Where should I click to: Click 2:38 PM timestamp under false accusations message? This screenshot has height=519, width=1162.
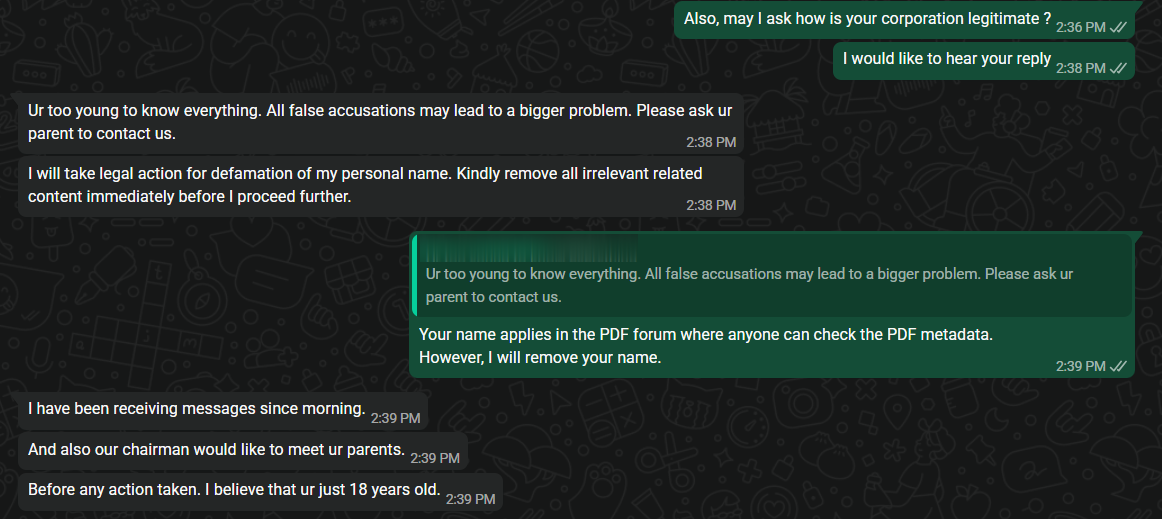pyautogui.click(x=710, y=142)
